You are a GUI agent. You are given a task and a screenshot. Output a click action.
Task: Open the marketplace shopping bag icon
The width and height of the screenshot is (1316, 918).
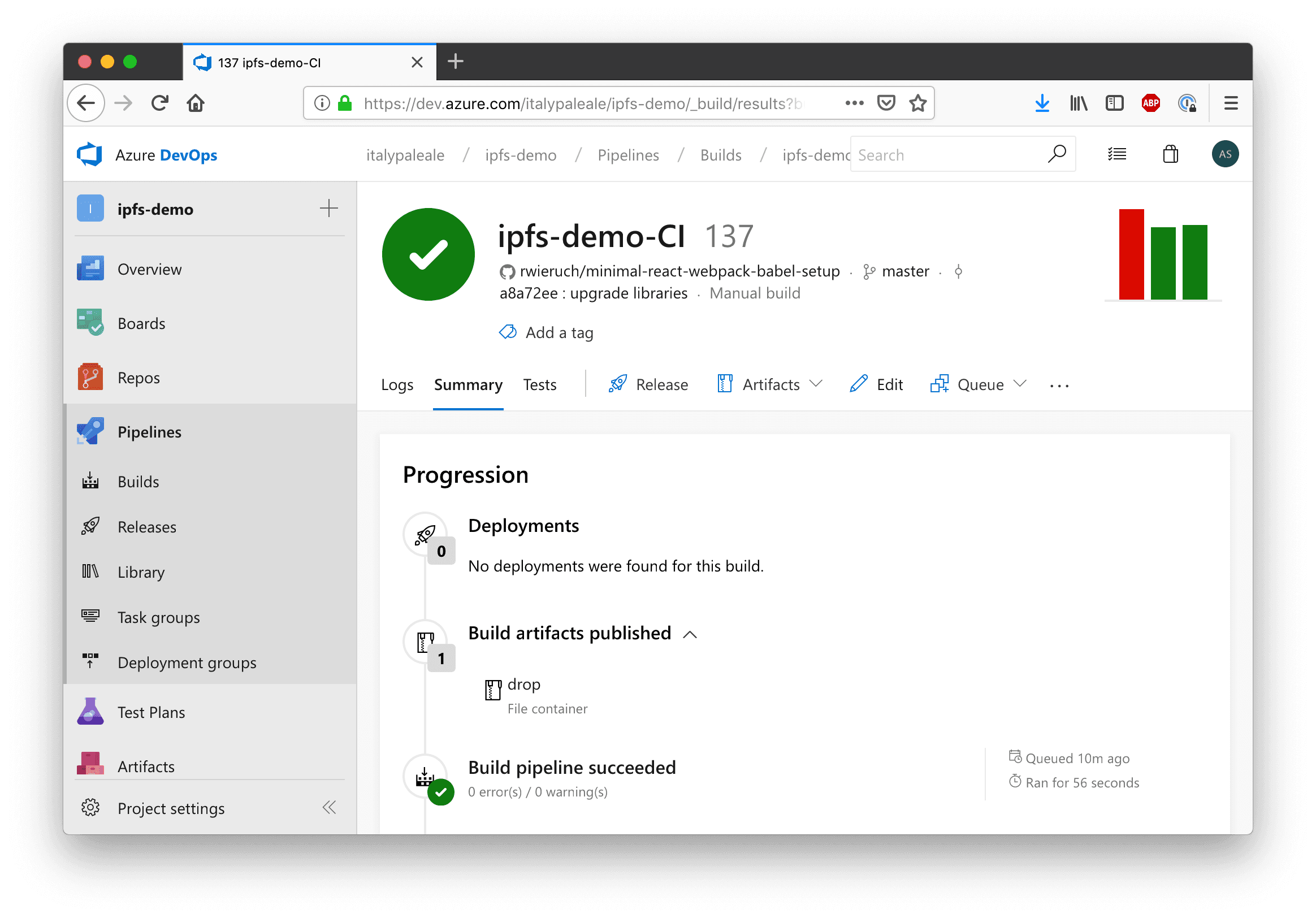1170,154
